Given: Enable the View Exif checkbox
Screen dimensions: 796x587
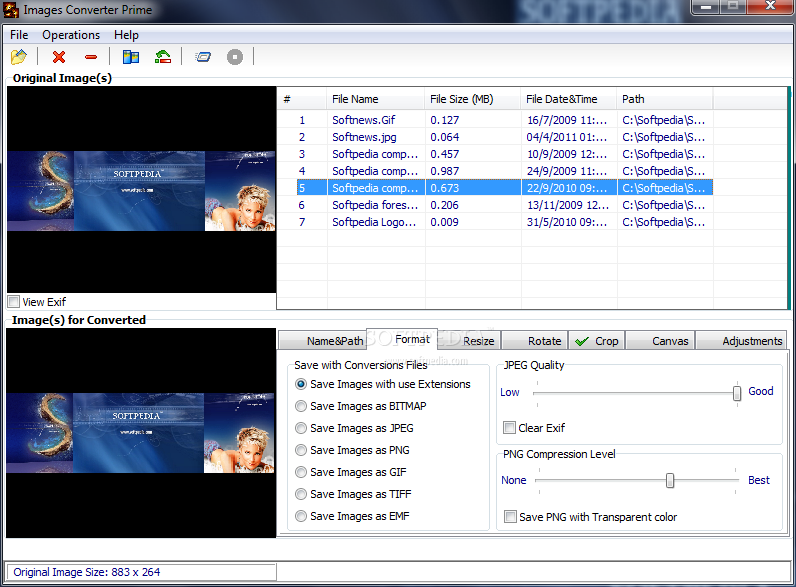Looking at the screenshot, I should click(14, 302).
